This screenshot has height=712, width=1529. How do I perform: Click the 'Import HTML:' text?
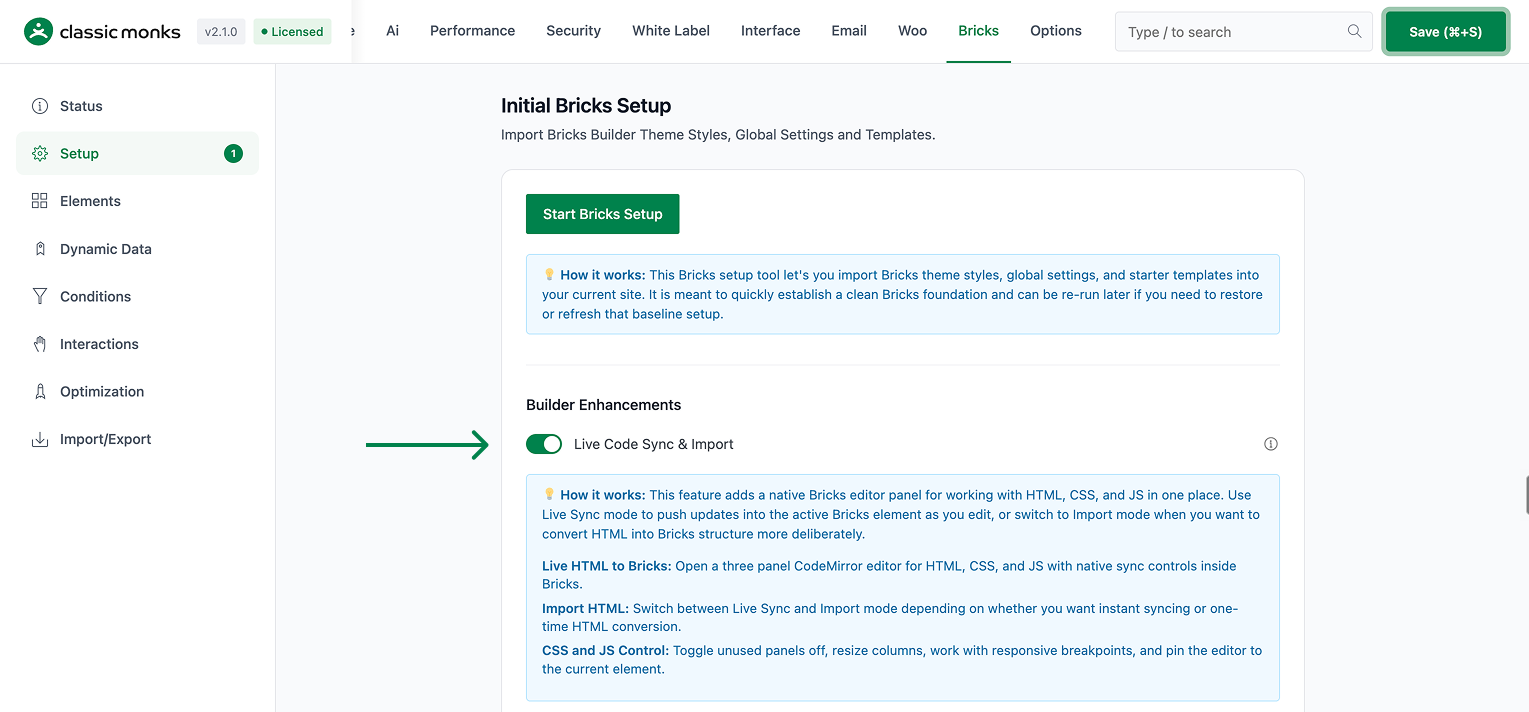click(585, 608)
